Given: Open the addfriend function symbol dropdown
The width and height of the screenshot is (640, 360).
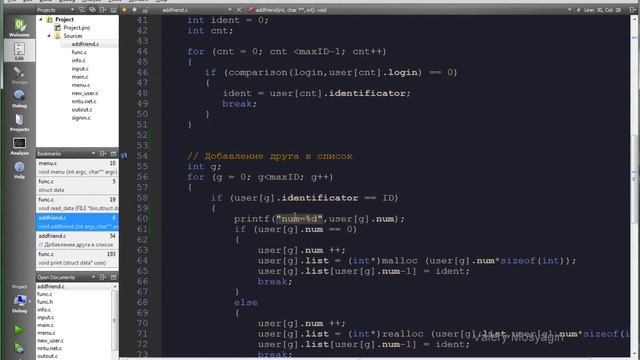Looking at the screenshot, I should click(569, 10).
